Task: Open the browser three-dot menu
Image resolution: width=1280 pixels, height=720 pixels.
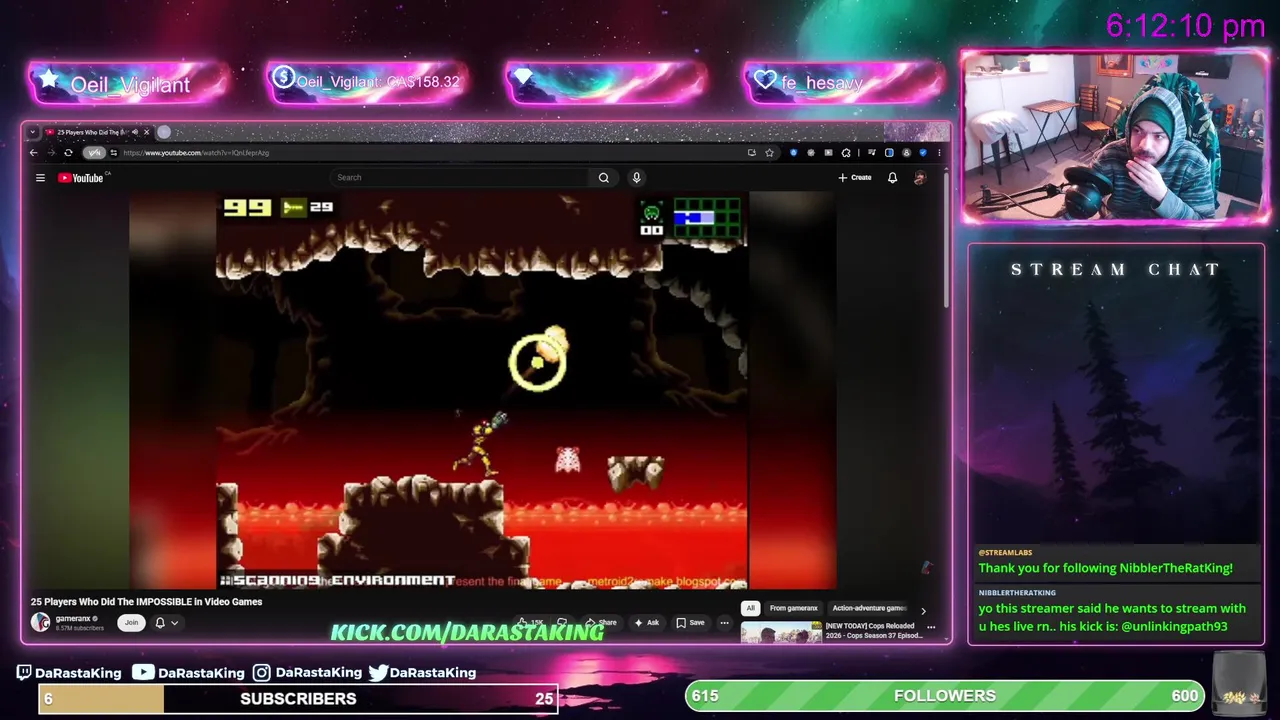Action: tap(939, 153)
